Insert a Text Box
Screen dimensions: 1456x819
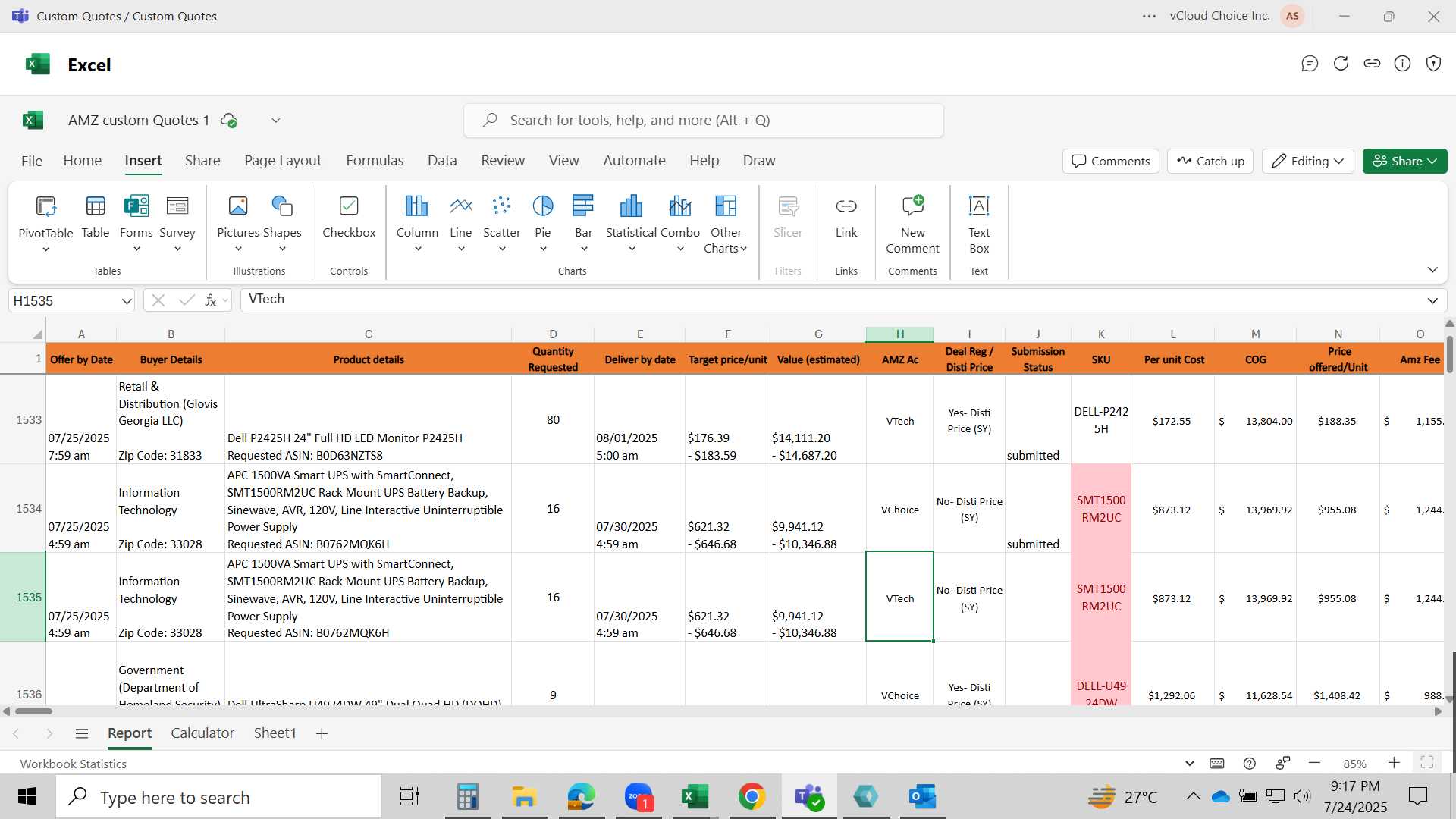[979, 224]
